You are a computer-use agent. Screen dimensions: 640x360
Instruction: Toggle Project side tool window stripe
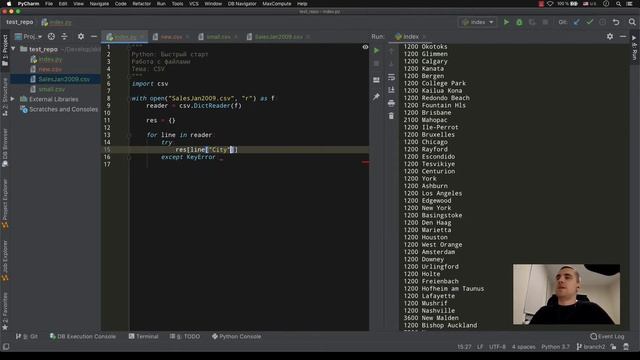click(x=5, y=50)
